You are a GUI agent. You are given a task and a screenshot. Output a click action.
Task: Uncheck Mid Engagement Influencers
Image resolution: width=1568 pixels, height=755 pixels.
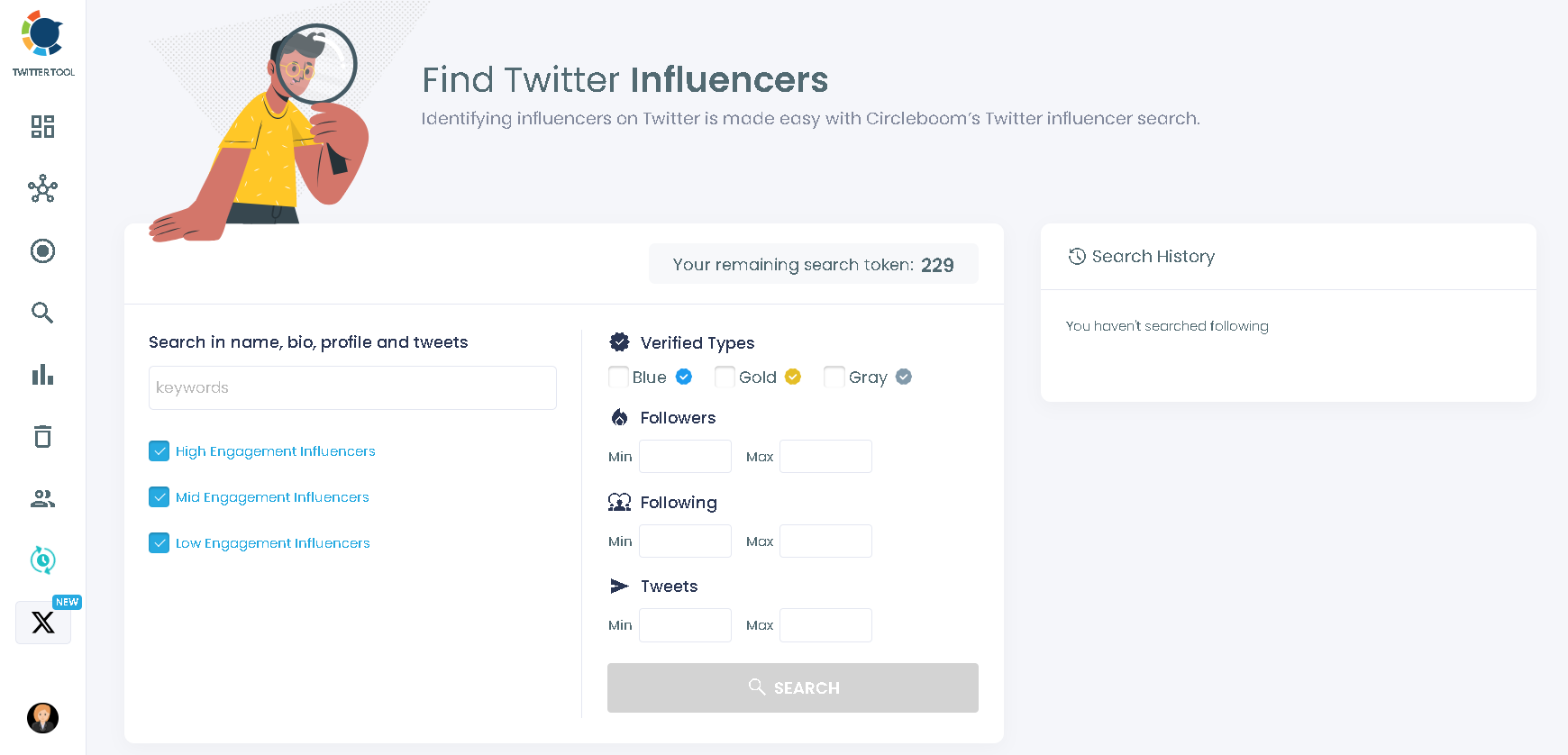160,496
